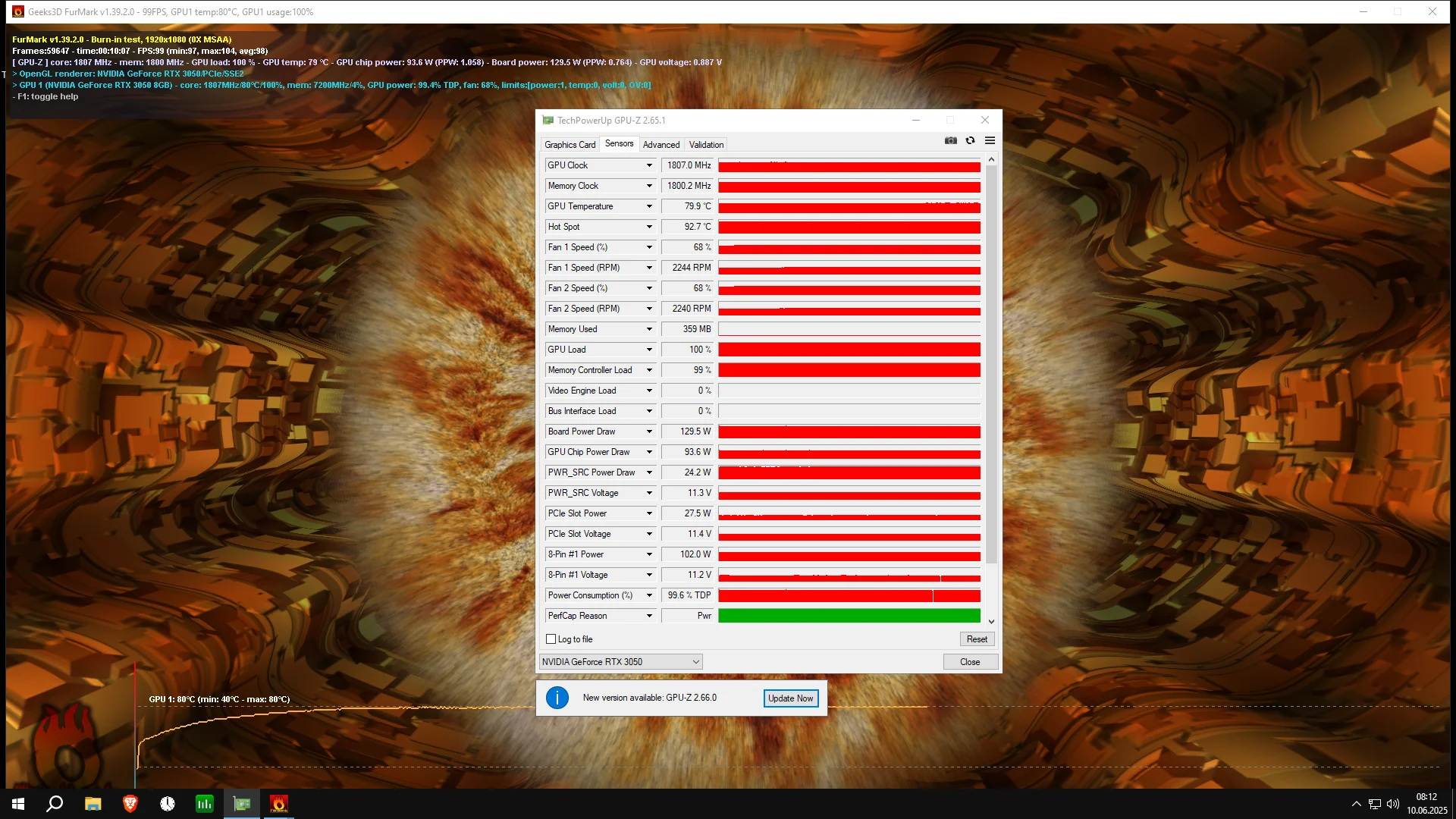Viewport: 1456px width, 819px height.
Task: Click the GPU-Z refresh icon
Action: coord(970,140)
